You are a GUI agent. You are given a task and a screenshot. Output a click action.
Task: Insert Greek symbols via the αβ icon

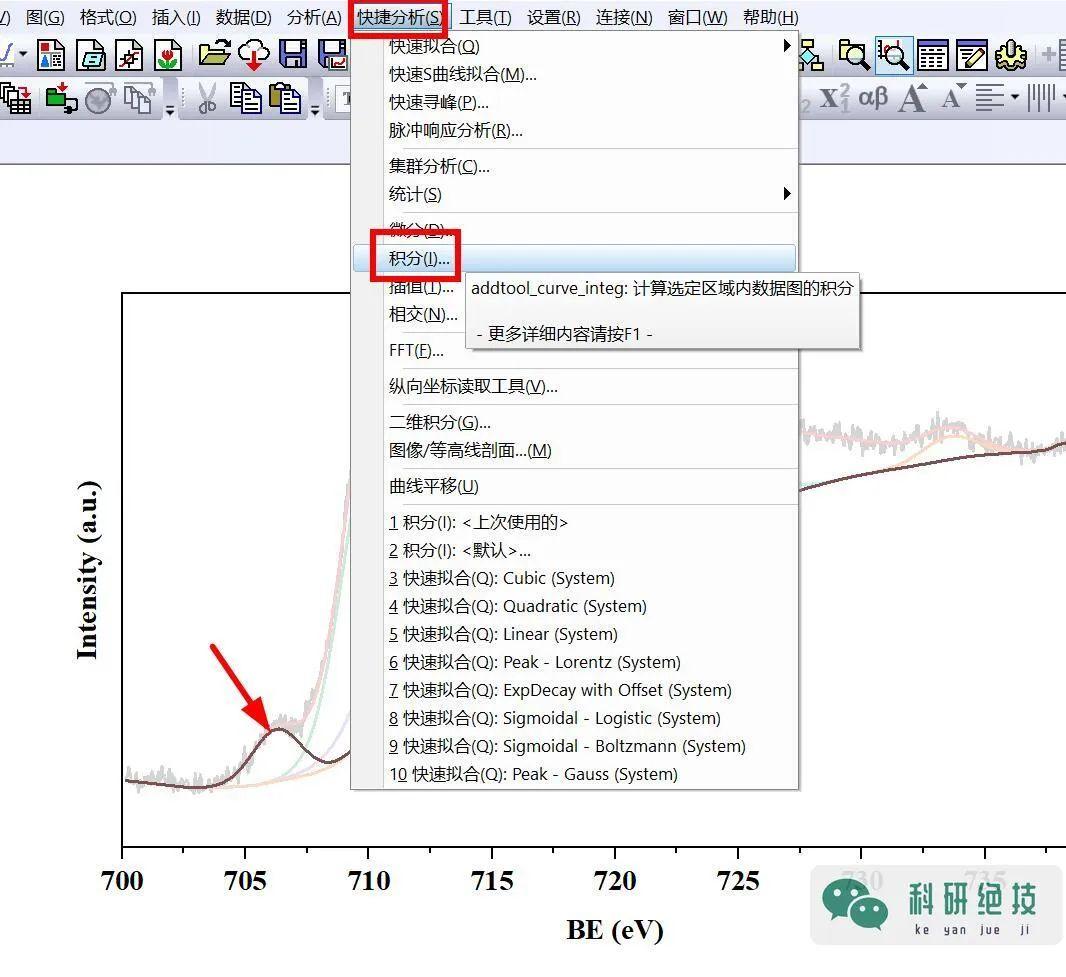(874, 98)
